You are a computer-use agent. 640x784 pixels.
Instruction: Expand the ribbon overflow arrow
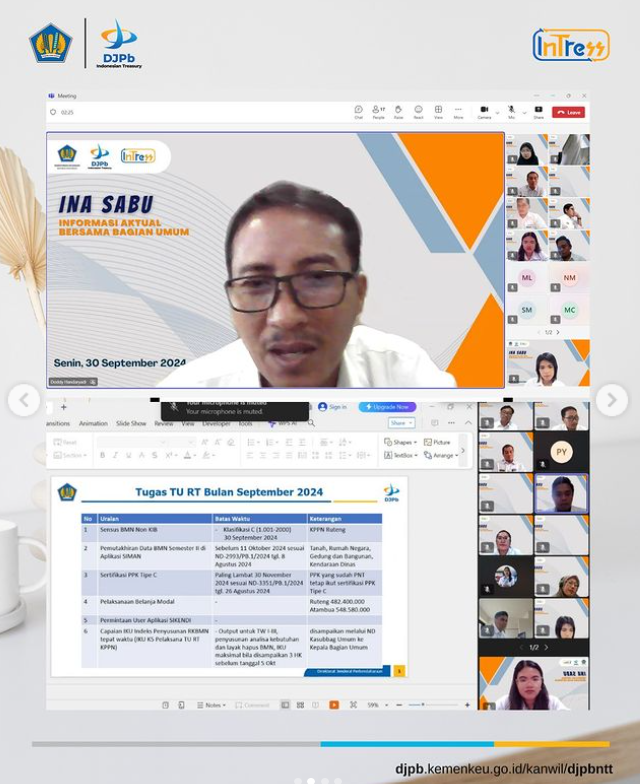click(463, 450)
